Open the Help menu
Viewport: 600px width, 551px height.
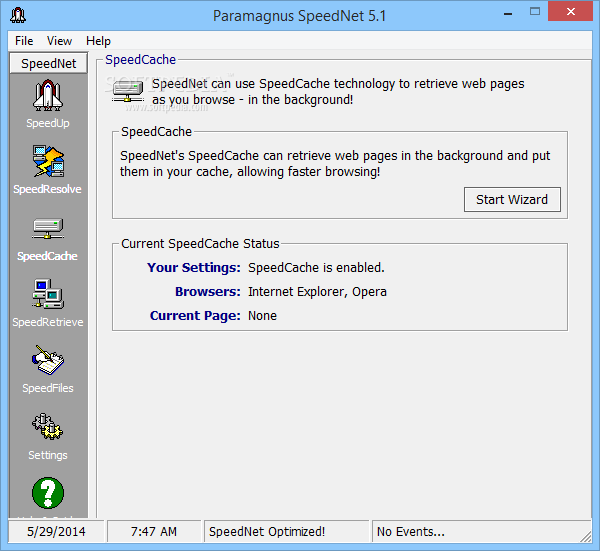point(98,41)
